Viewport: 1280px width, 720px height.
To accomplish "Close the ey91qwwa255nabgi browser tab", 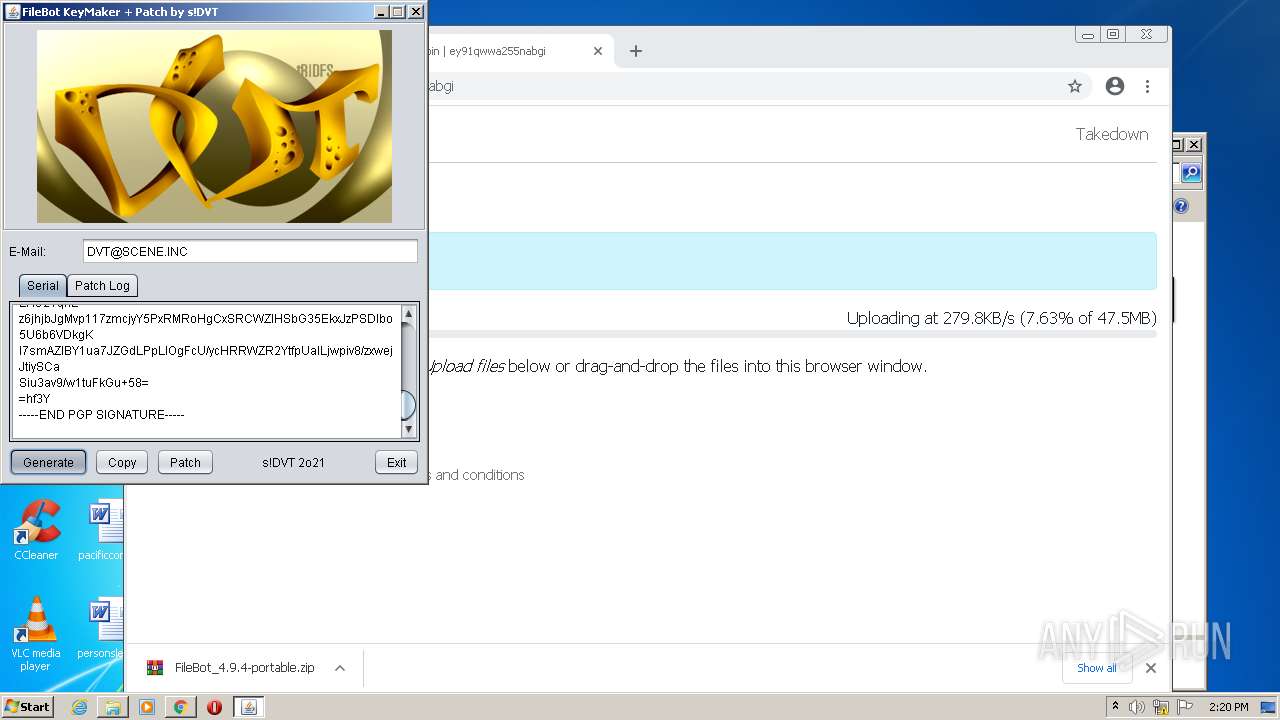I will point(598,51).
